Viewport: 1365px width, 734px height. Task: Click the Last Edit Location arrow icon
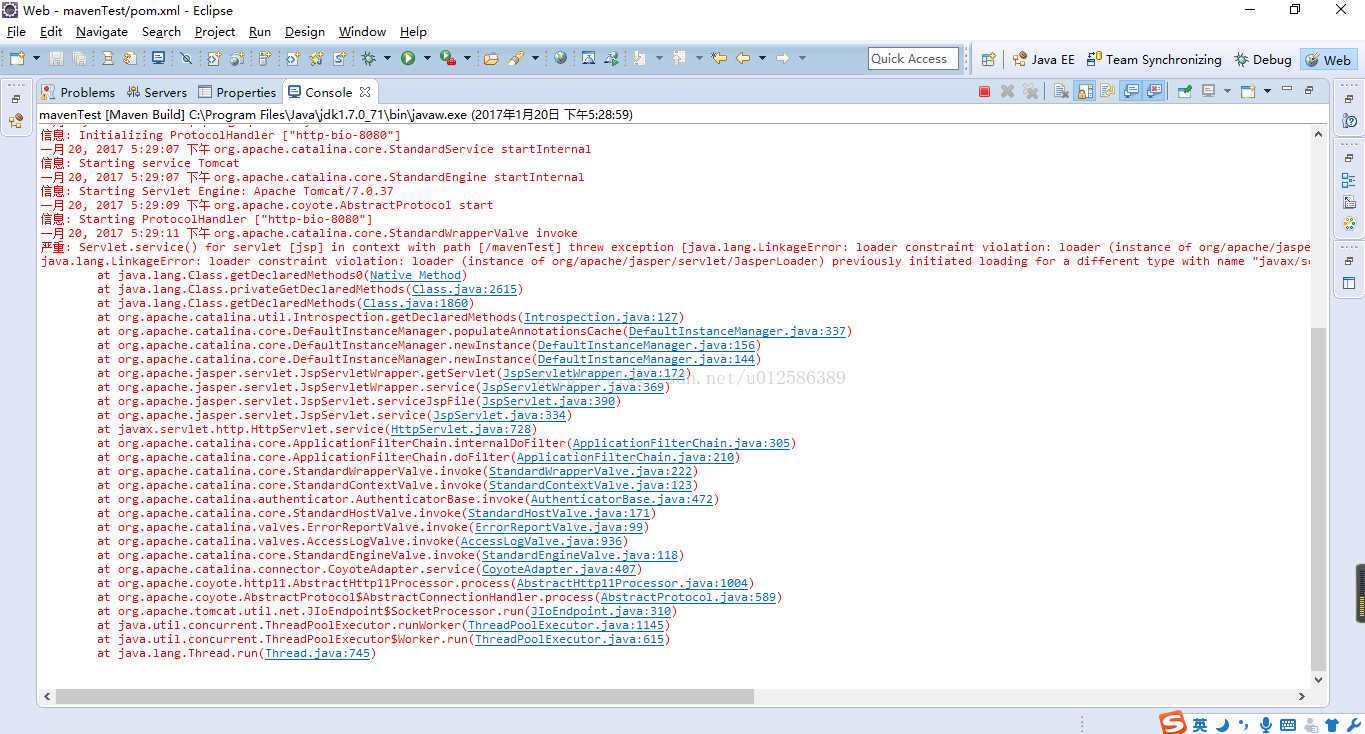(718, 58)
